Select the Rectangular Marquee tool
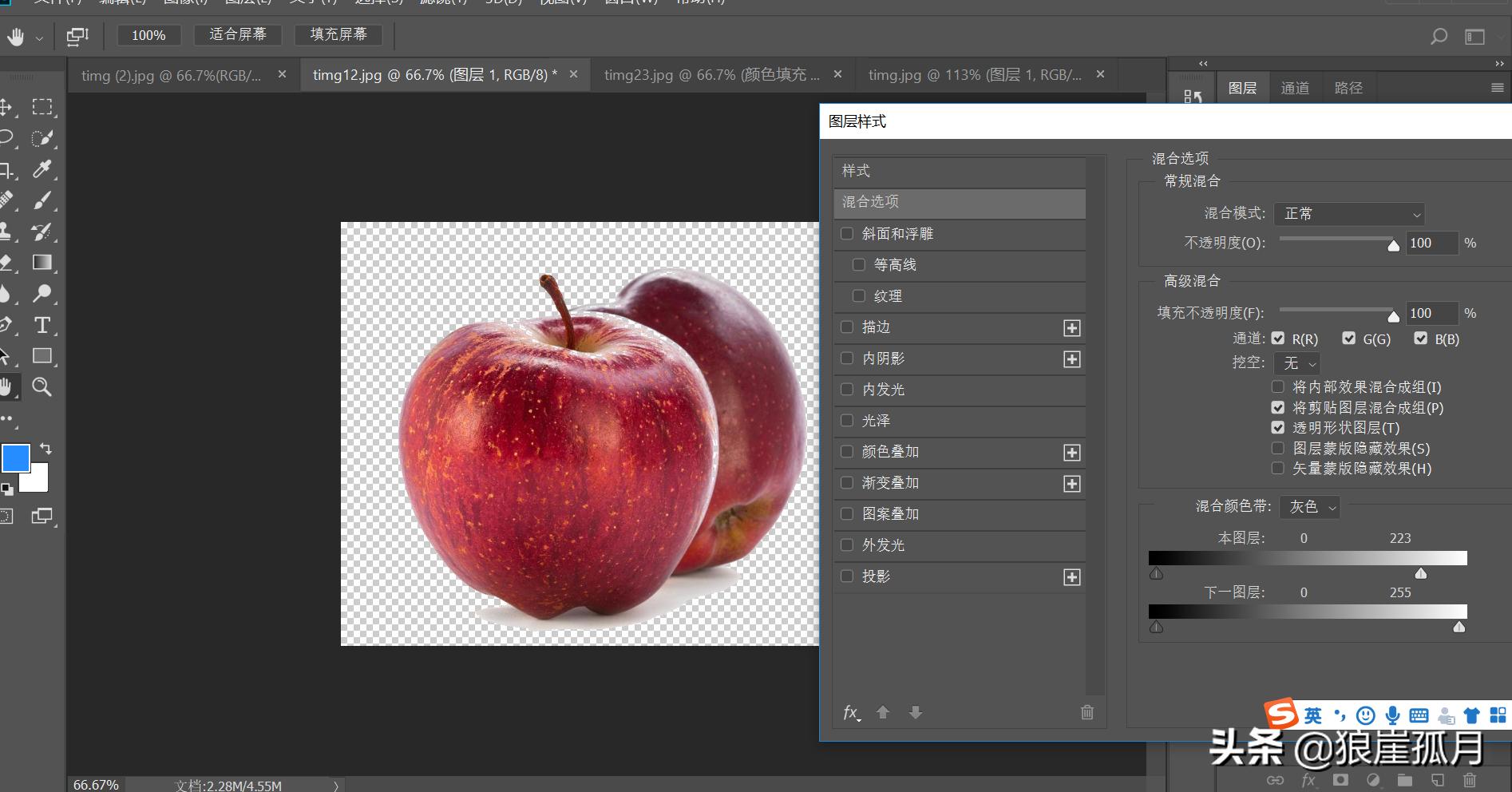 42,106
